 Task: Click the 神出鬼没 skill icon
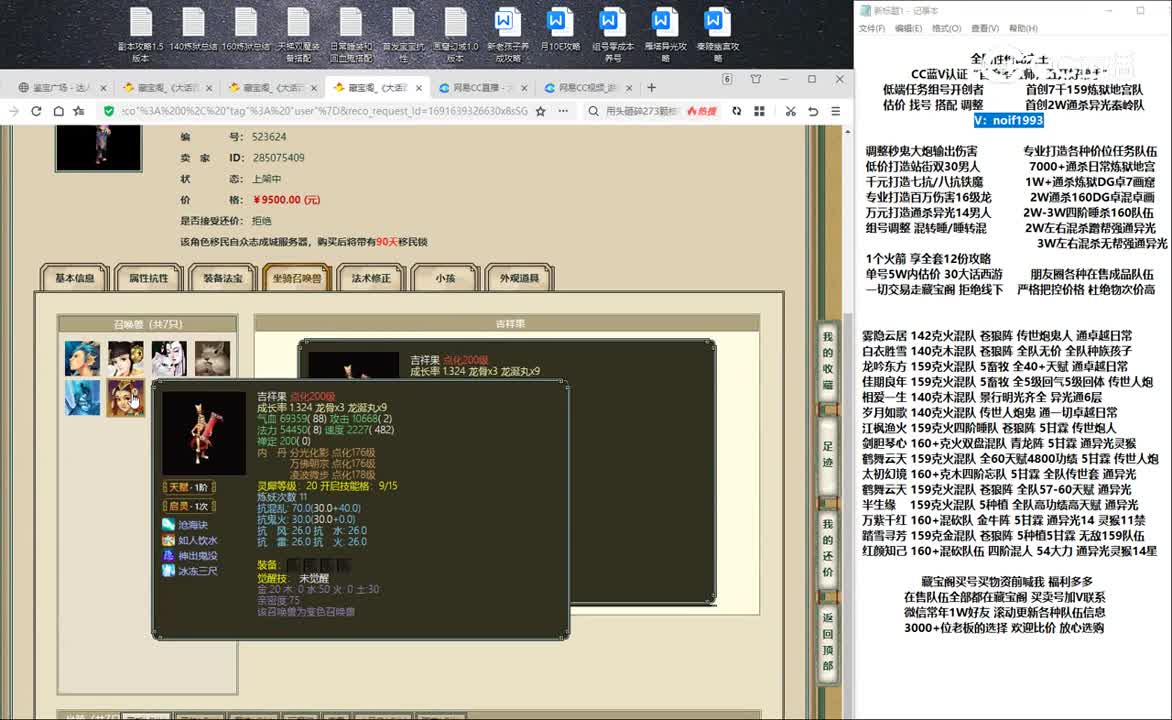pos(168,556)
